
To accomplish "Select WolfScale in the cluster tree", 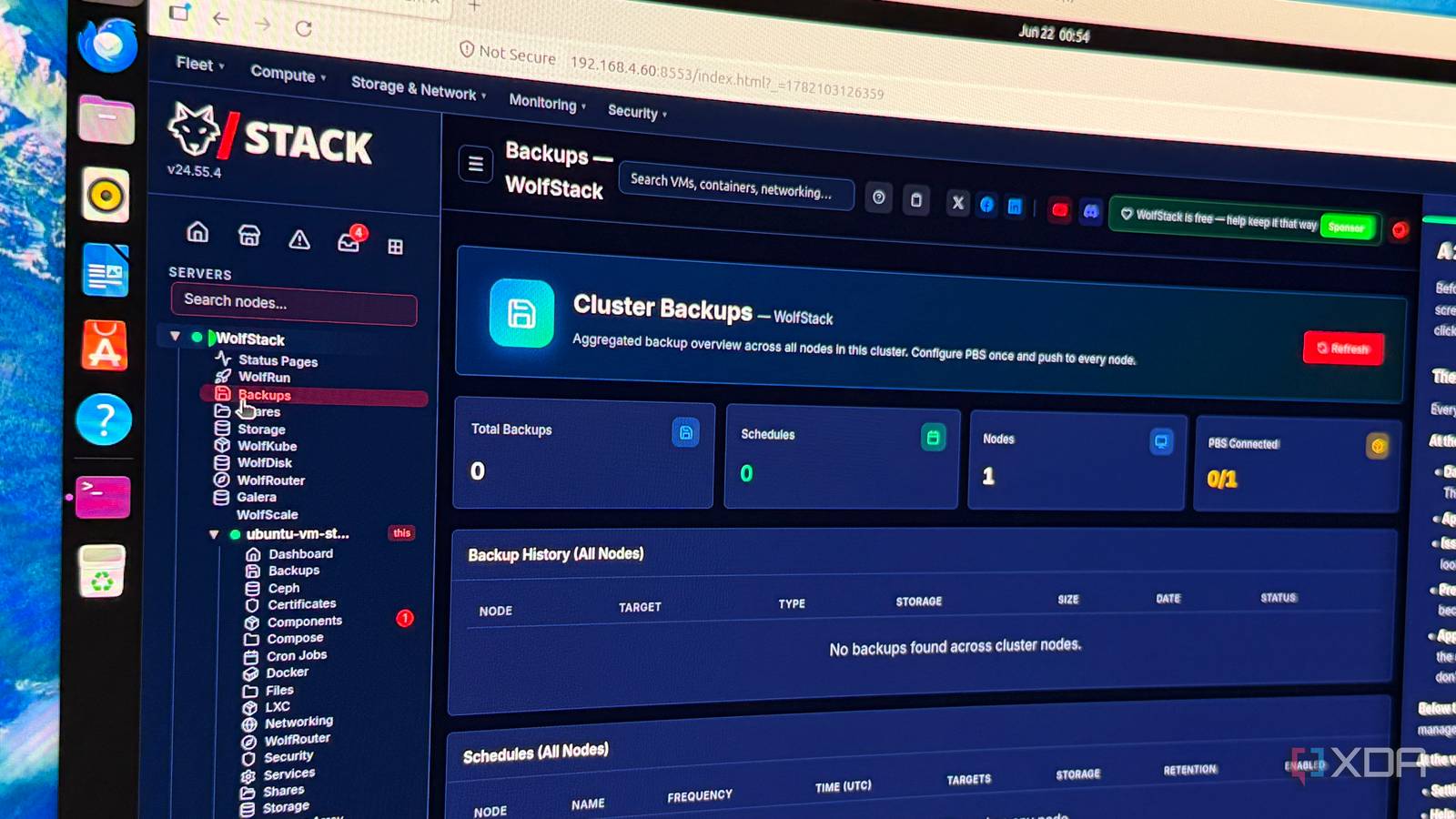I will tap(267, 514).
